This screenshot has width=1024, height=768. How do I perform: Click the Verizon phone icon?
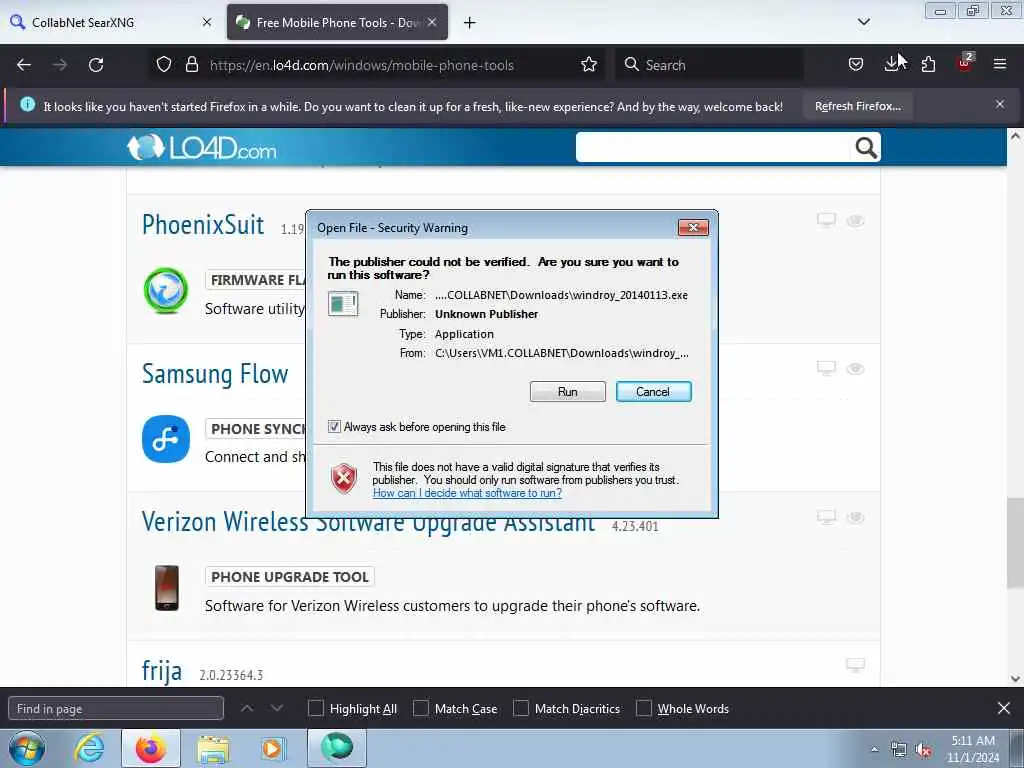[167, 588]
